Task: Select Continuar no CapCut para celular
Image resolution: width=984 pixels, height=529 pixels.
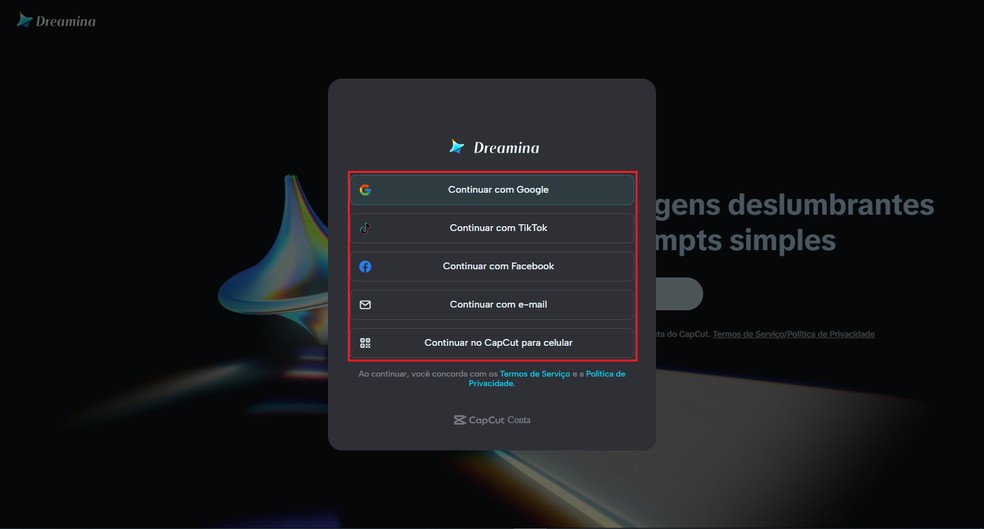Action: (492, 343)
